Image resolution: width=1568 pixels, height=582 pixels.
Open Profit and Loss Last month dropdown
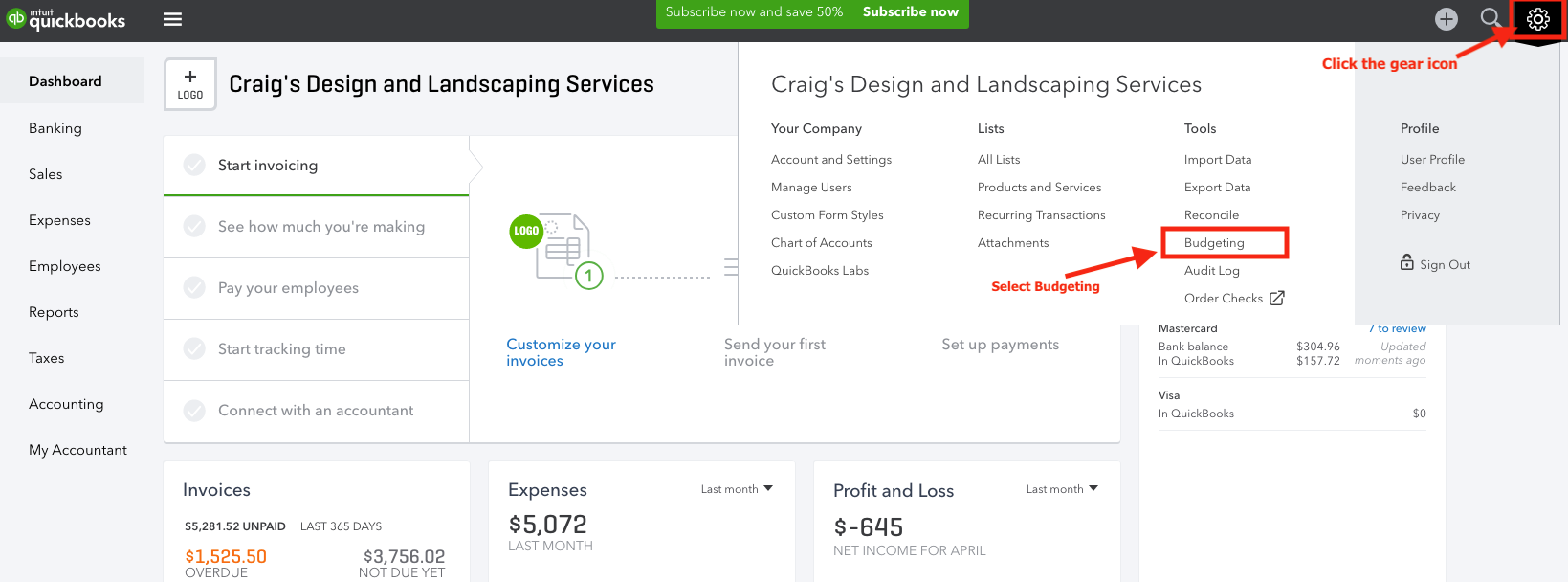click(1062, 489)
